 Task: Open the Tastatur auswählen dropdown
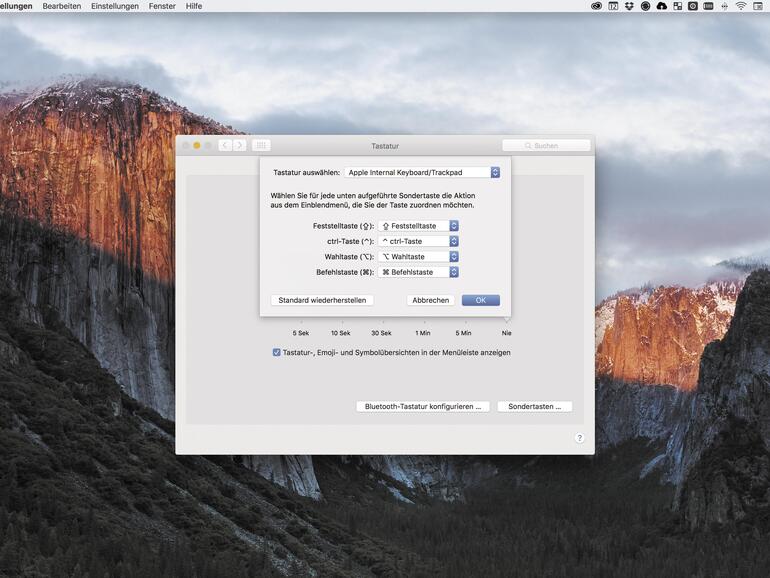click(421, 172)
